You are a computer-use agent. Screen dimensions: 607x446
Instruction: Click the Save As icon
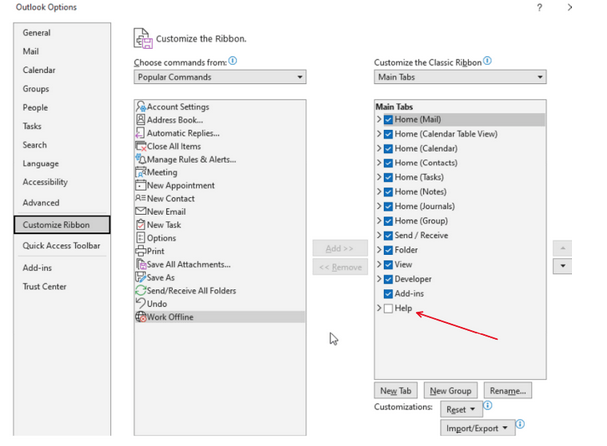click(x=141, y=277)
